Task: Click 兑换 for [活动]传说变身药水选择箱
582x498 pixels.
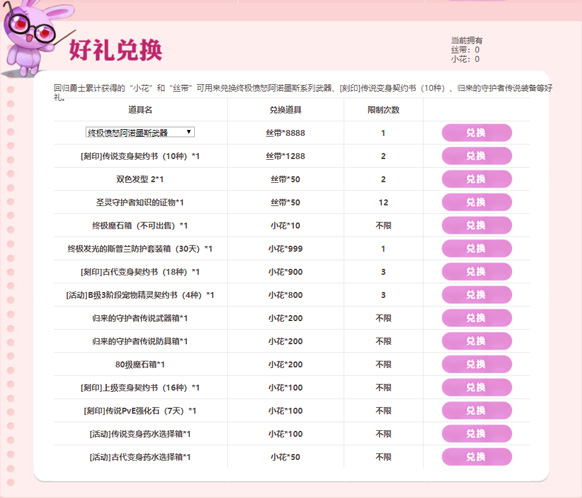Action: (x=477, y=434)
